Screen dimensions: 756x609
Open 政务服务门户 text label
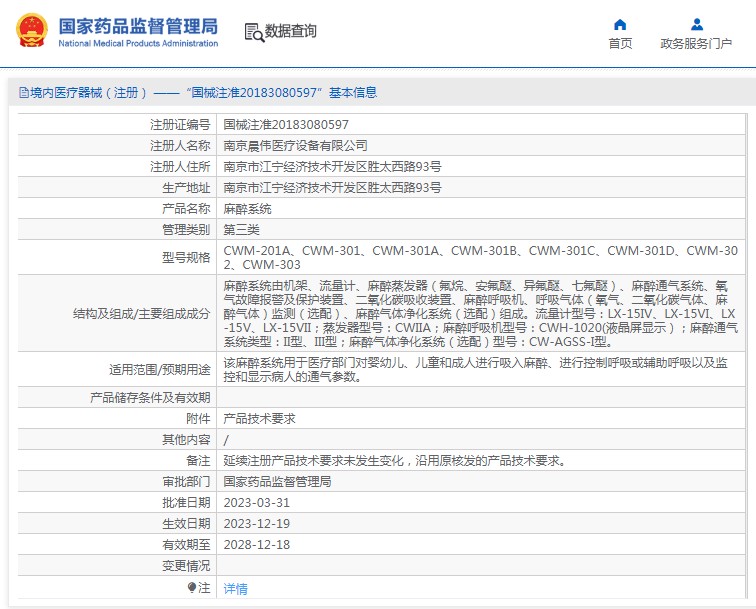click(696, 43)
